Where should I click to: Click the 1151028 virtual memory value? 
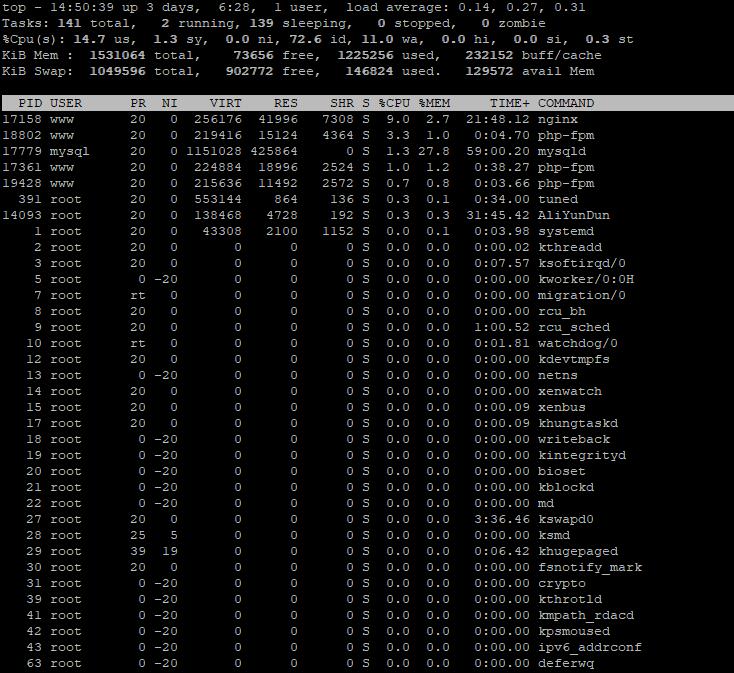[x=214, y=151]
